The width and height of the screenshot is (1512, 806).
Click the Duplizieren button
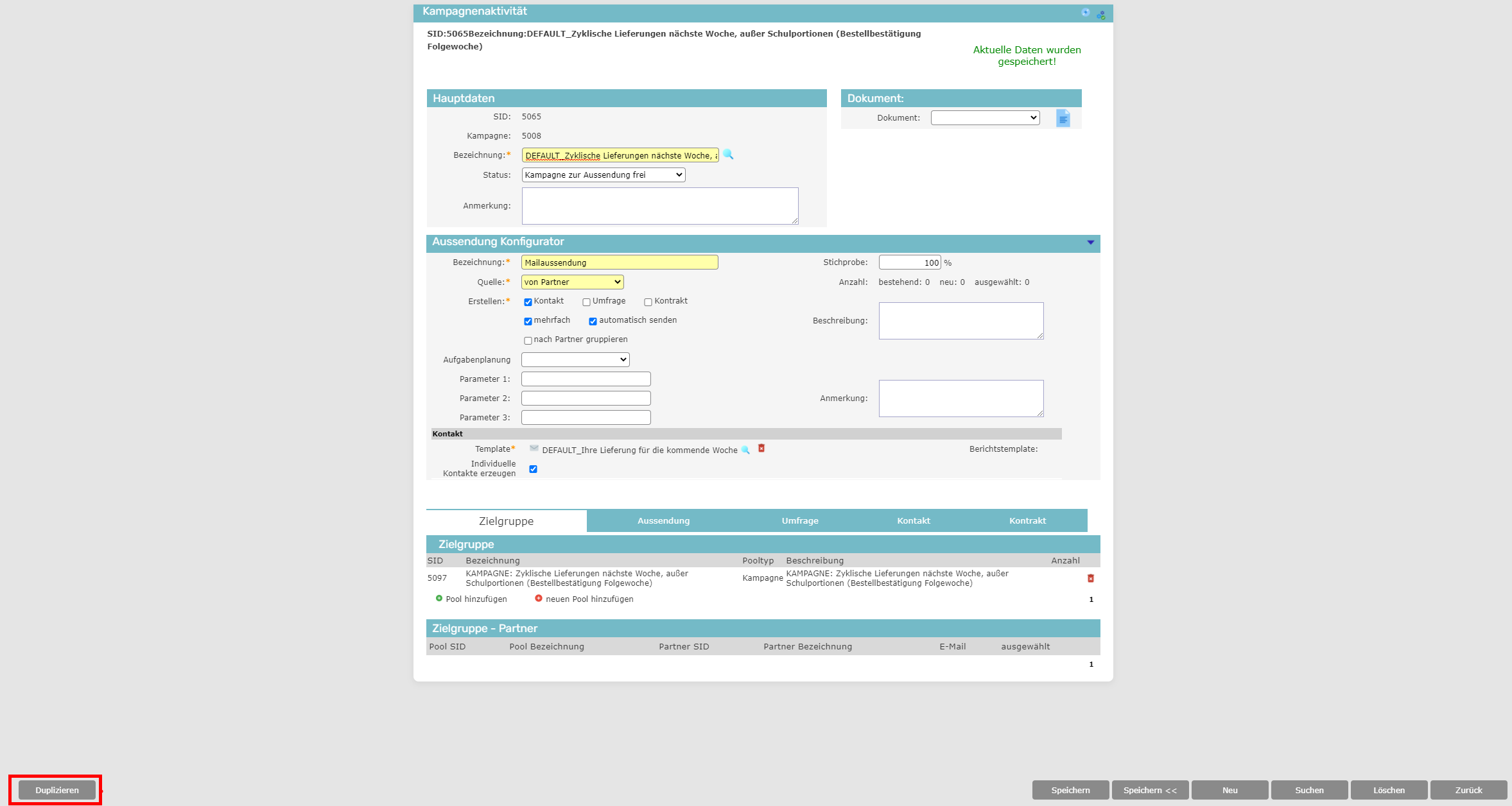pyautogui.click(x=57, y=790)
